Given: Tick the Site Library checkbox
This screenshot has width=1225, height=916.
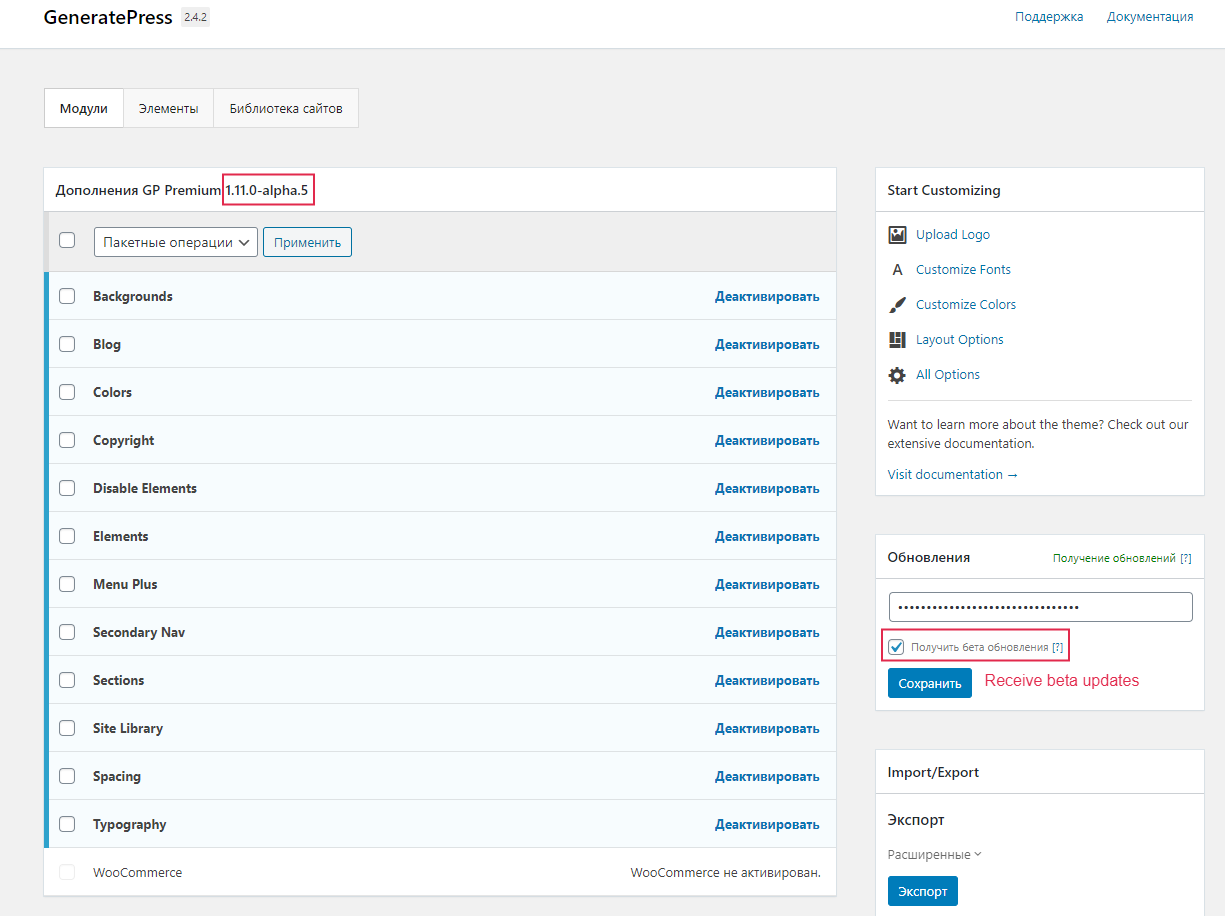Looking at the screenshot, I should click(67, 728).
